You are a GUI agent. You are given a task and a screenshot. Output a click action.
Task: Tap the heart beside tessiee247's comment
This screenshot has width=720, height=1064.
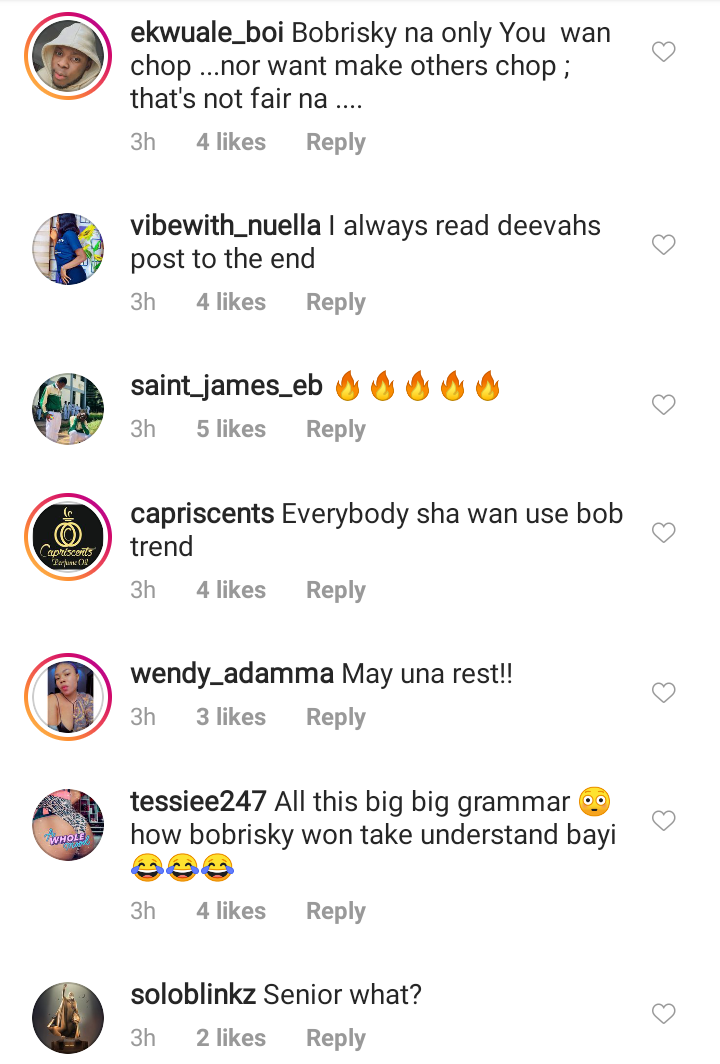pos(663,821)
